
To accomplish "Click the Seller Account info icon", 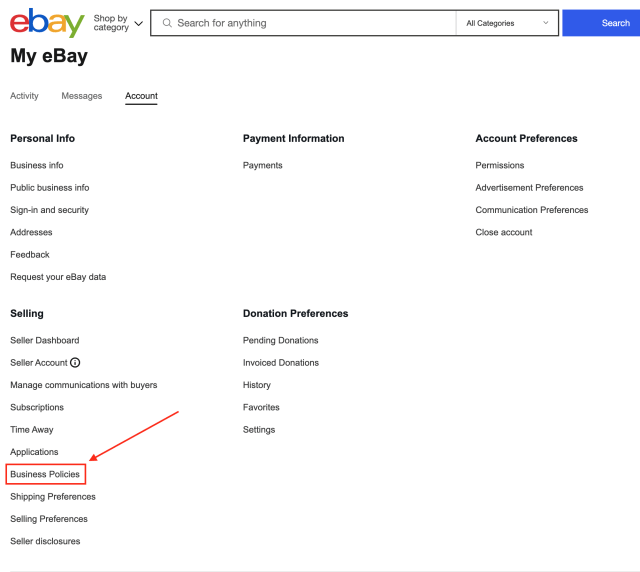I will pyautogui.click(x=75, y=363).
